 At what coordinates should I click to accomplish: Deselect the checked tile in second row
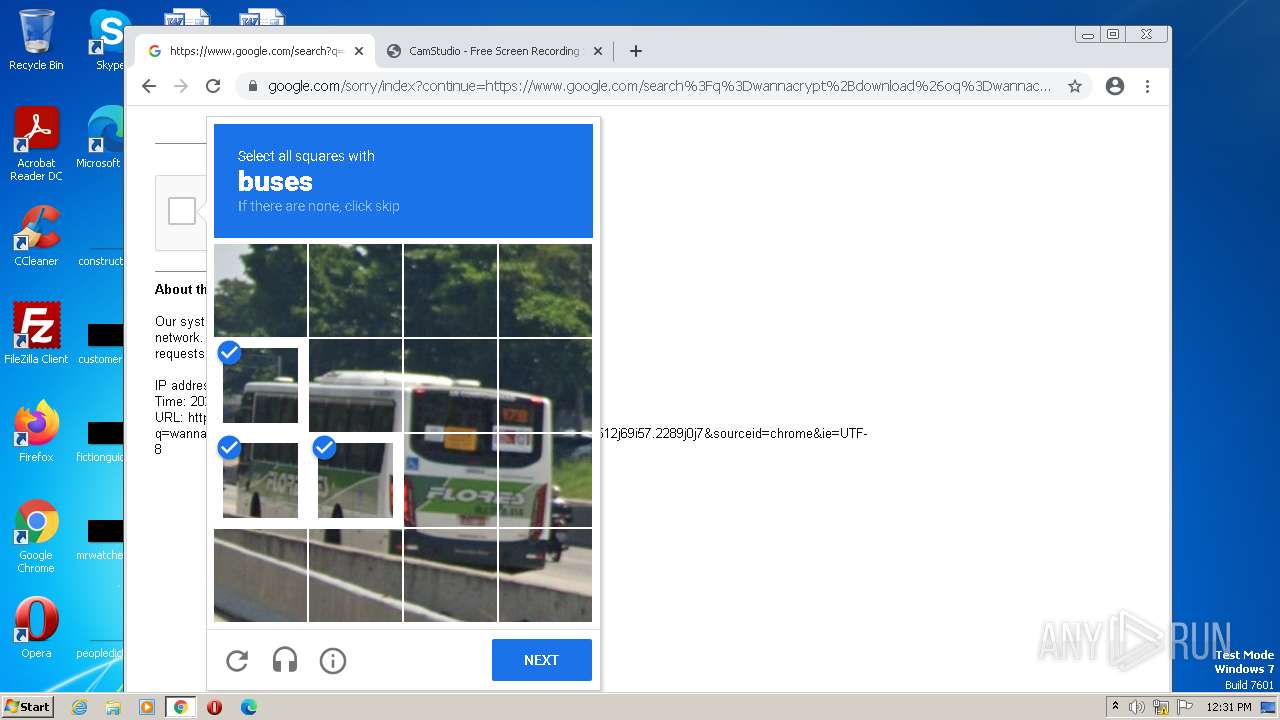260,385
